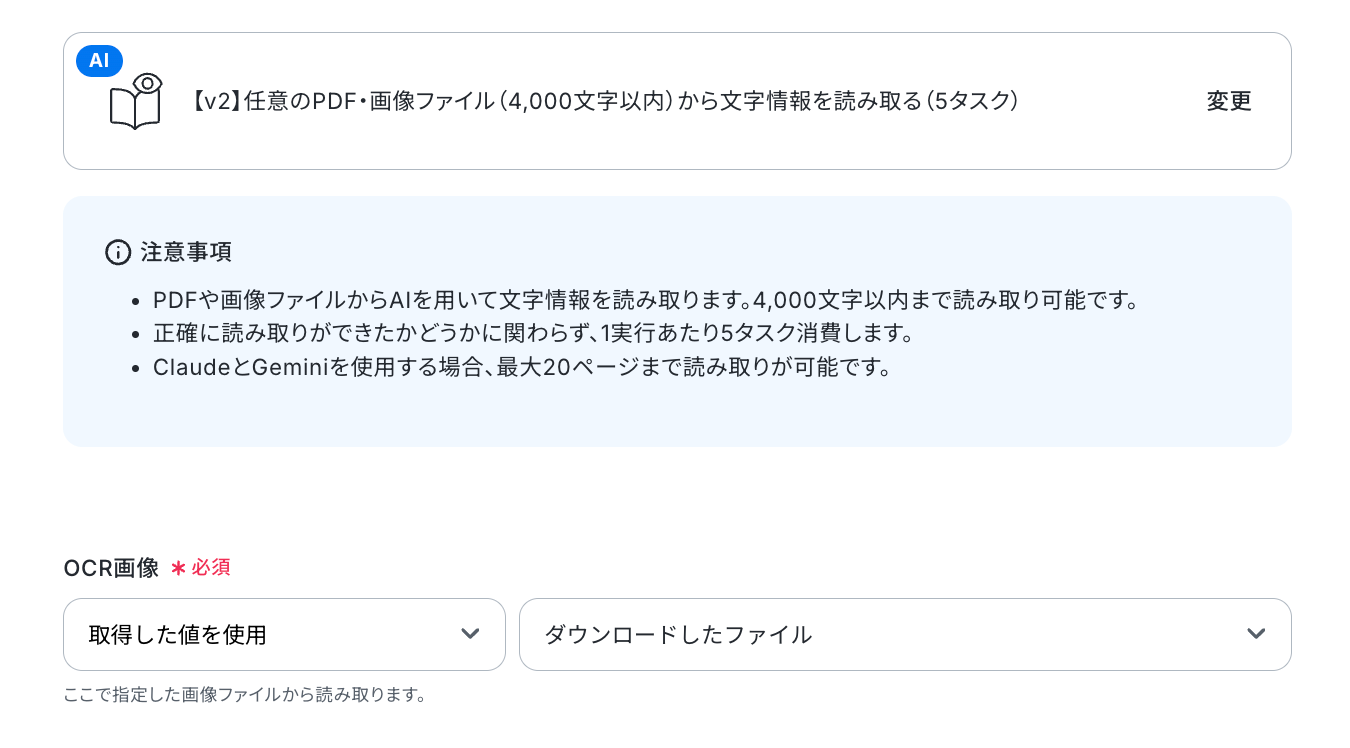Screen dimensions: 1350x748
Task: Click the book with eye OCR icon
Action: click(x=136, y=101)
